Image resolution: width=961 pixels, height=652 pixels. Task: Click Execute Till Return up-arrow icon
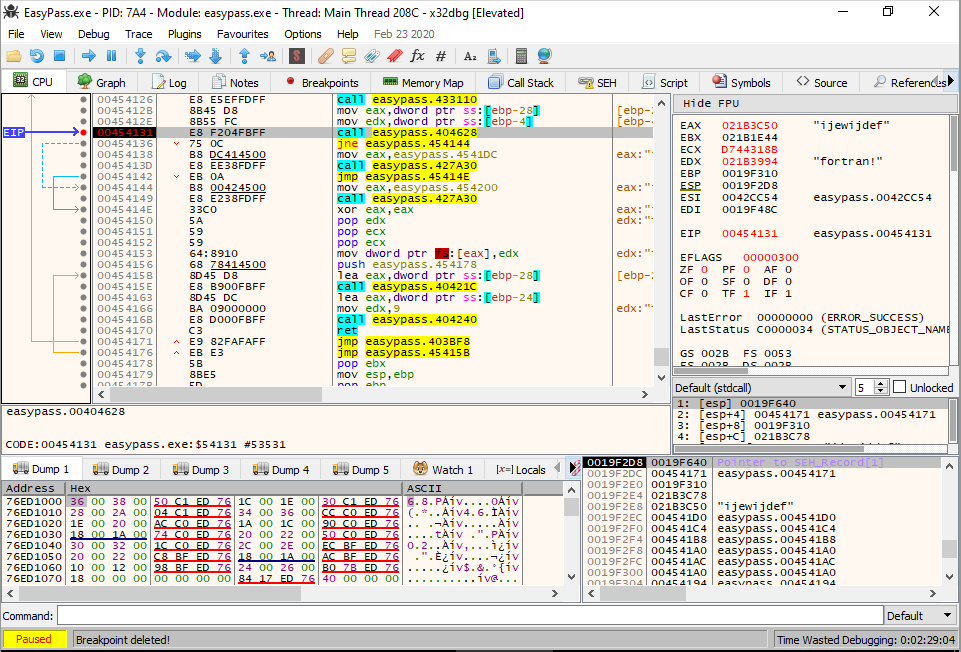(245, 56)
